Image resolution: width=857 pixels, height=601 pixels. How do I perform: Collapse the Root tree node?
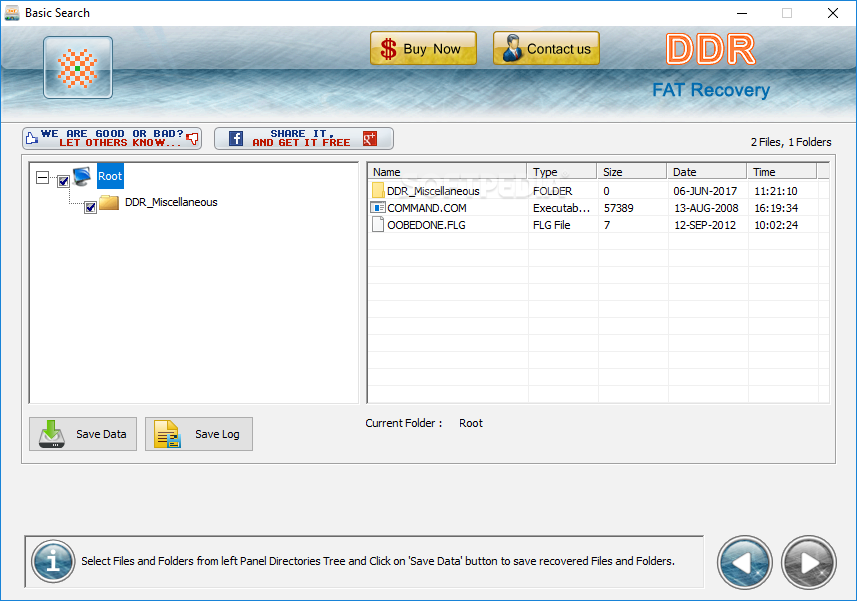(42, 178)
